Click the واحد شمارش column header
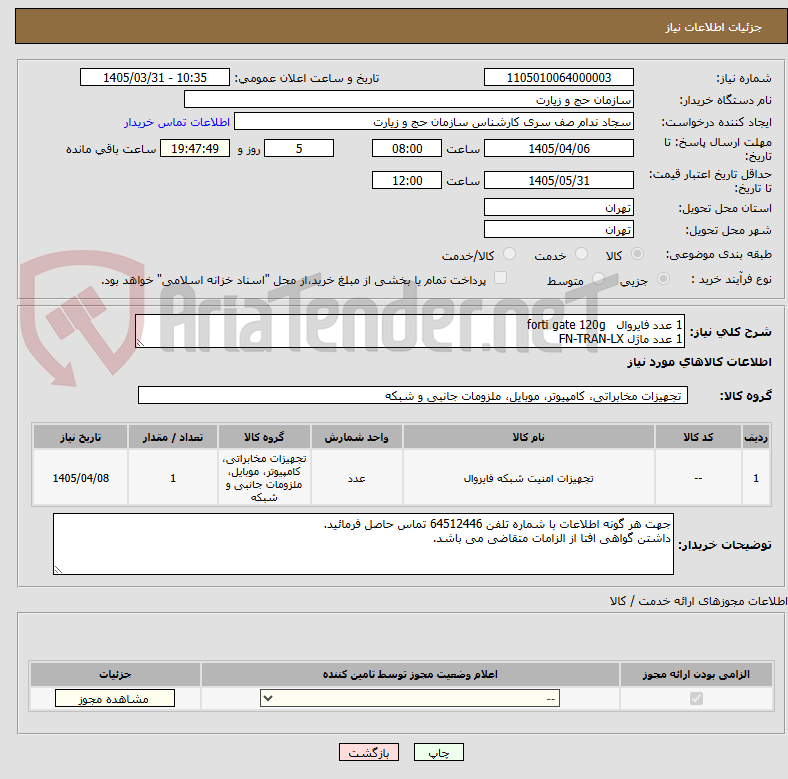The height and width of the screenshot is (779, 788). point(356,437)
